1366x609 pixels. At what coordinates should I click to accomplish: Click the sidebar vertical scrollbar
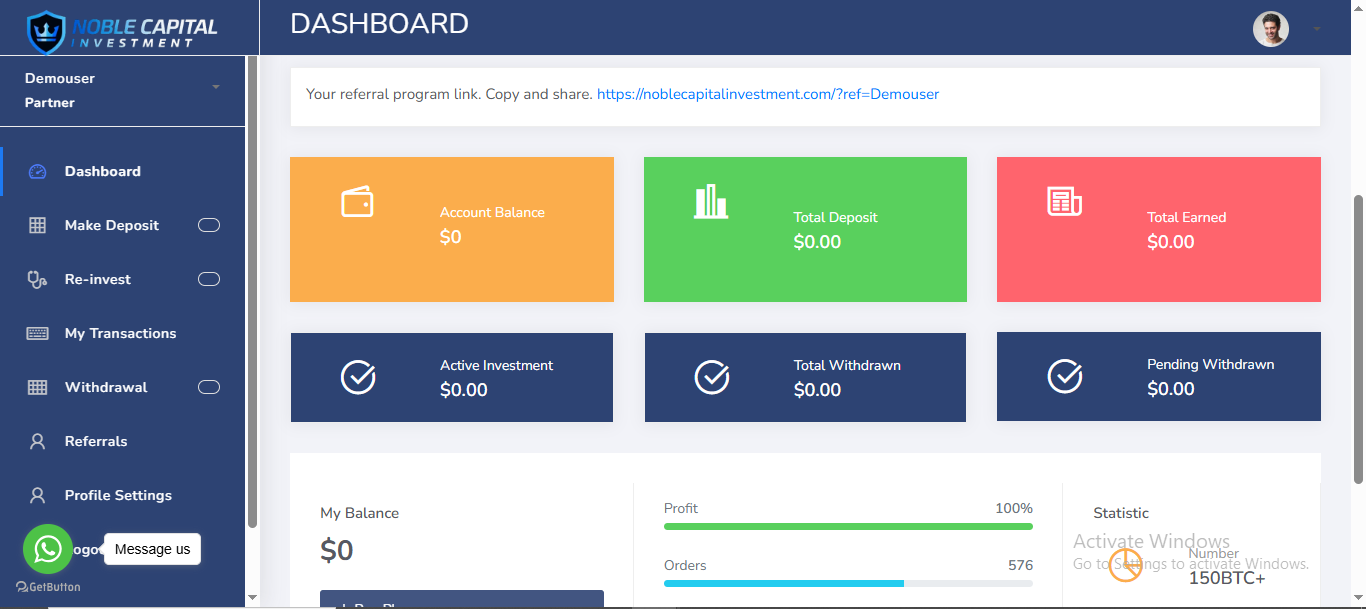click(252, 292)
